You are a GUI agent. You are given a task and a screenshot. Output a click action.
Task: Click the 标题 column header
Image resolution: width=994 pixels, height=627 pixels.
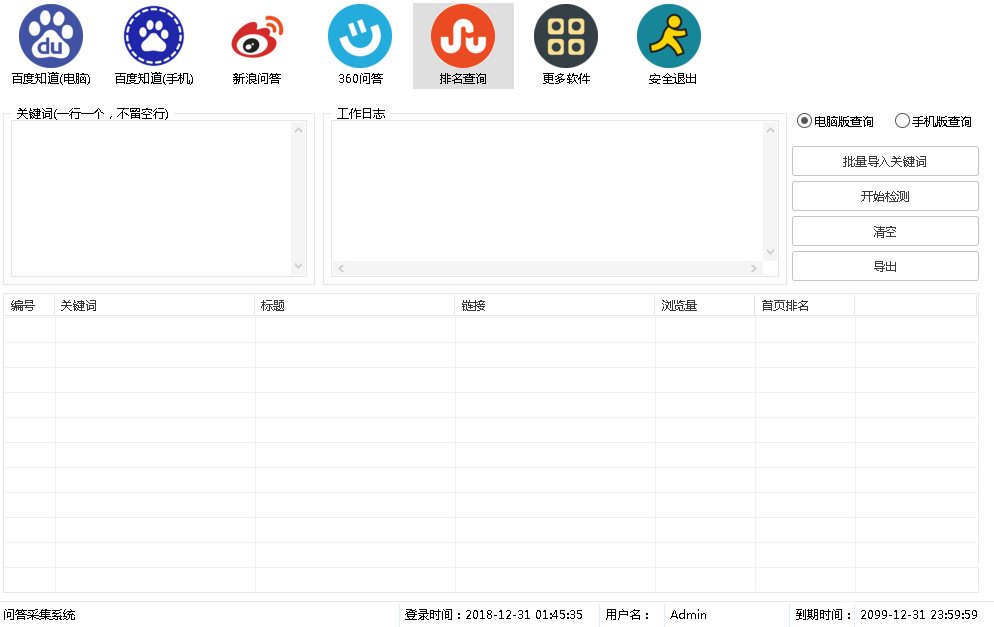355,306
